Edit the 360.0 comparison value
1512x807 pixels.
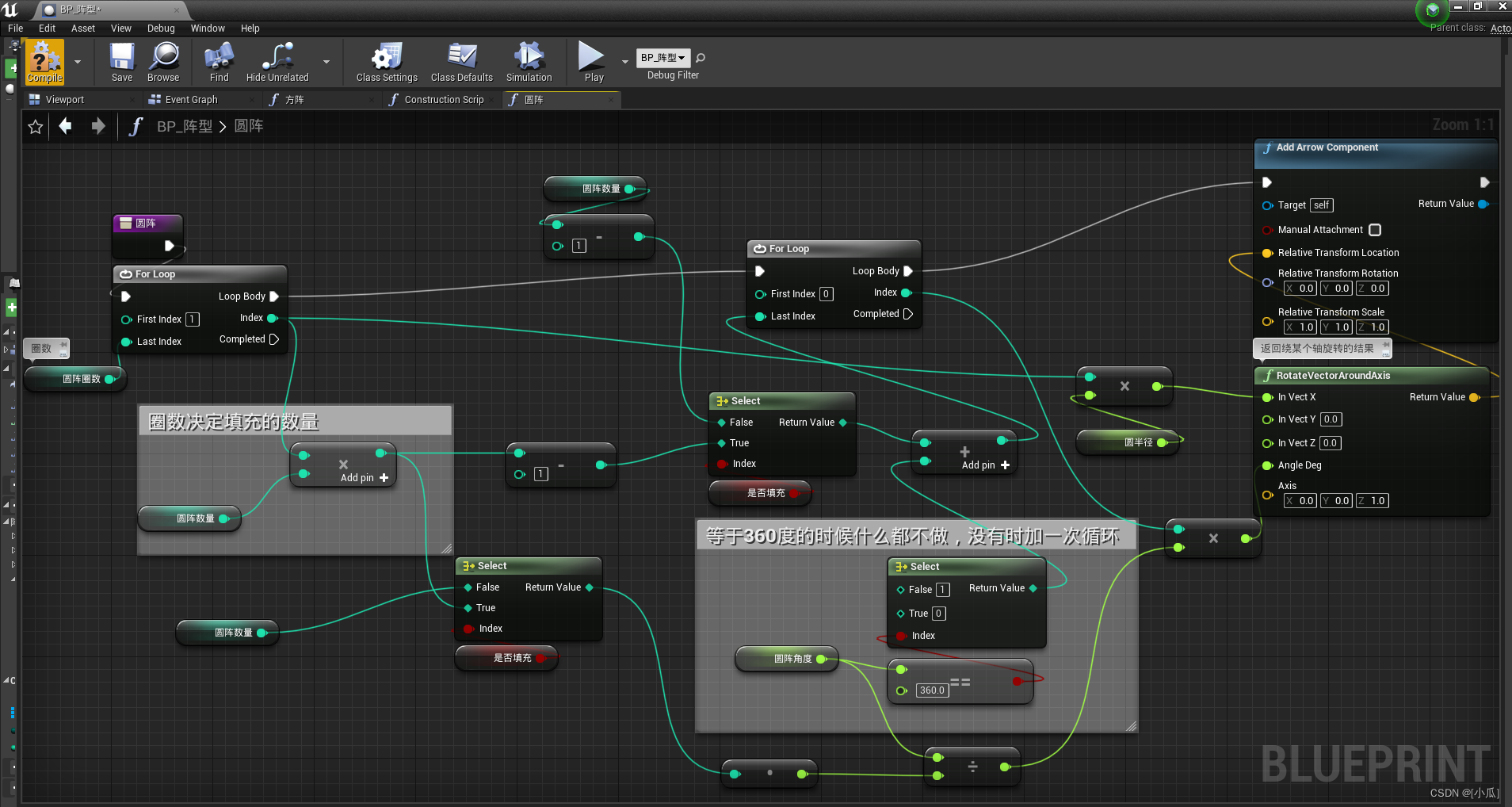932,690
